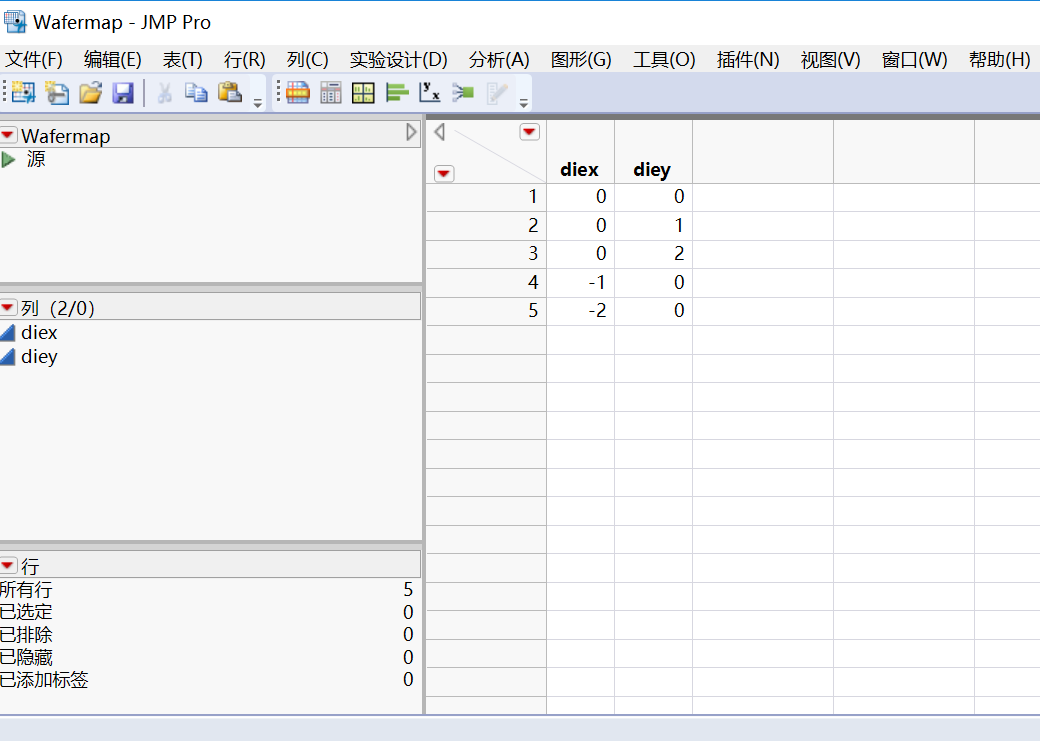This screenshot has width=1040, height=741.
Task: Click the New Data Table icon
Action: click(x=22, y=92)
